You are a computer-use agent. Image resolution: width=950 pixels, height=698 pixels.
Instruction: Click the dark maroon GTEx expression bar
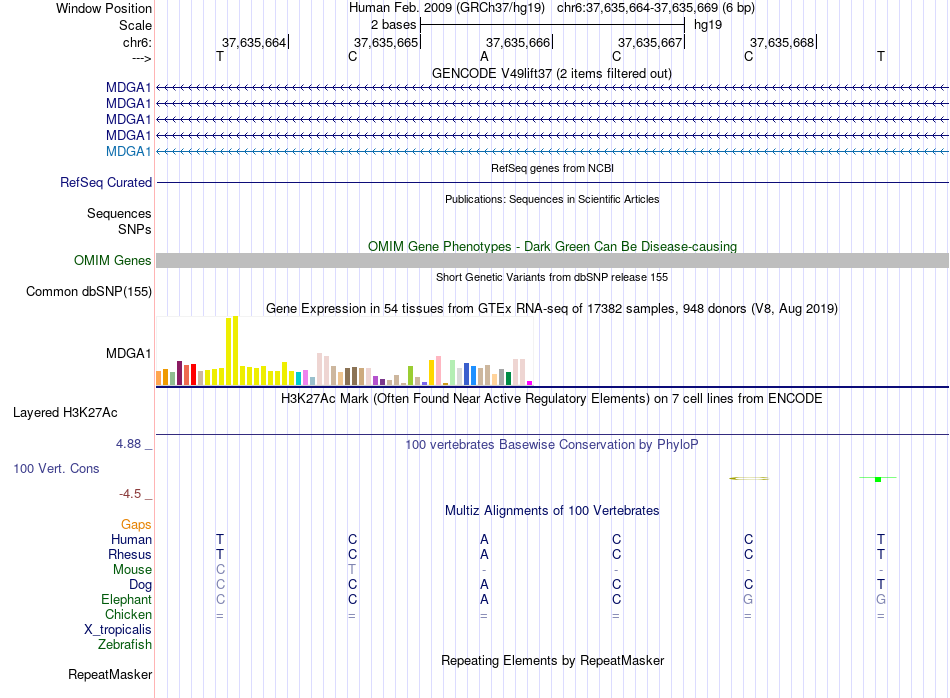click(179, 373)
